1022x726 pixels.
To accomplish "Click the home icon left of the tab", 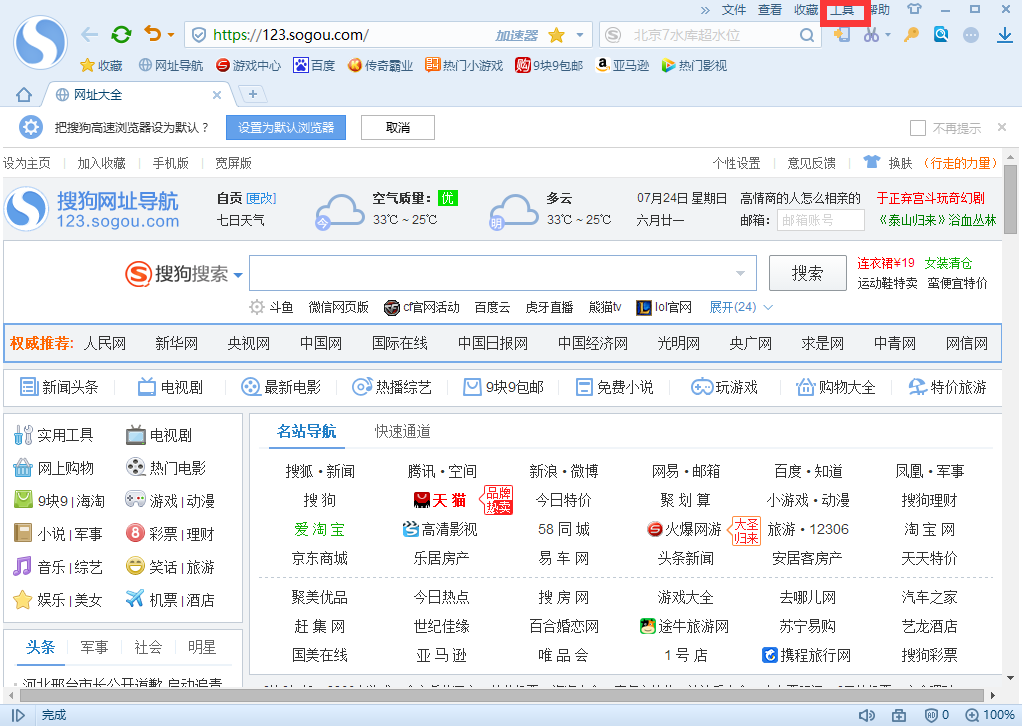I will (x=24, y=95).
